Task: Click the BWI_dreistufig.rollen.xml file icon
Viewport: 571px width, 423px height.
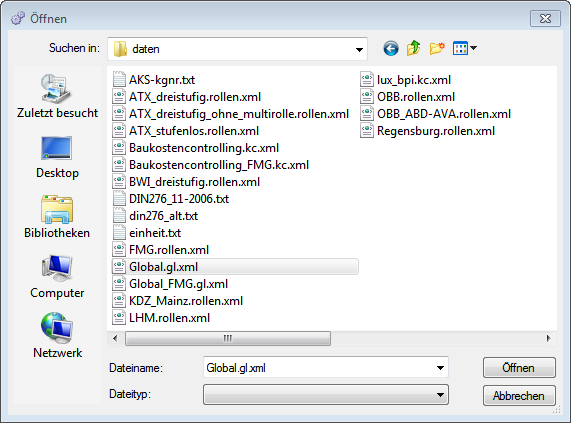Action: (x=119, y=181)
